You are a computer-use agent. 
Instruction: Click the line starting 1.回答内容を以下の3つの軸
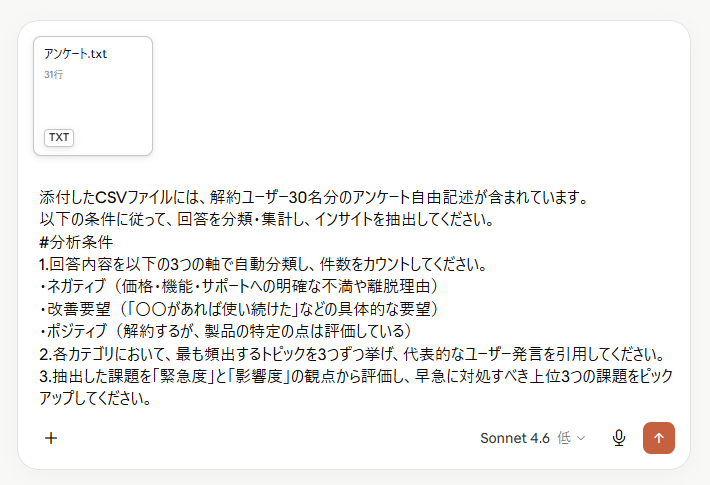[x=263, y=264]
